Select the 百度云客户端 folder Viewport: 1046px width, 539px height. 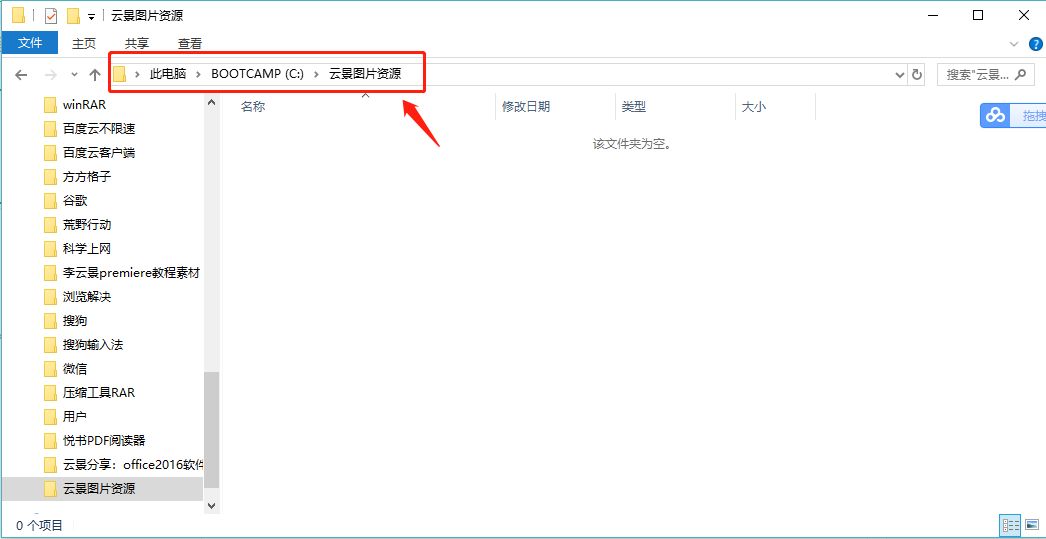101,153
